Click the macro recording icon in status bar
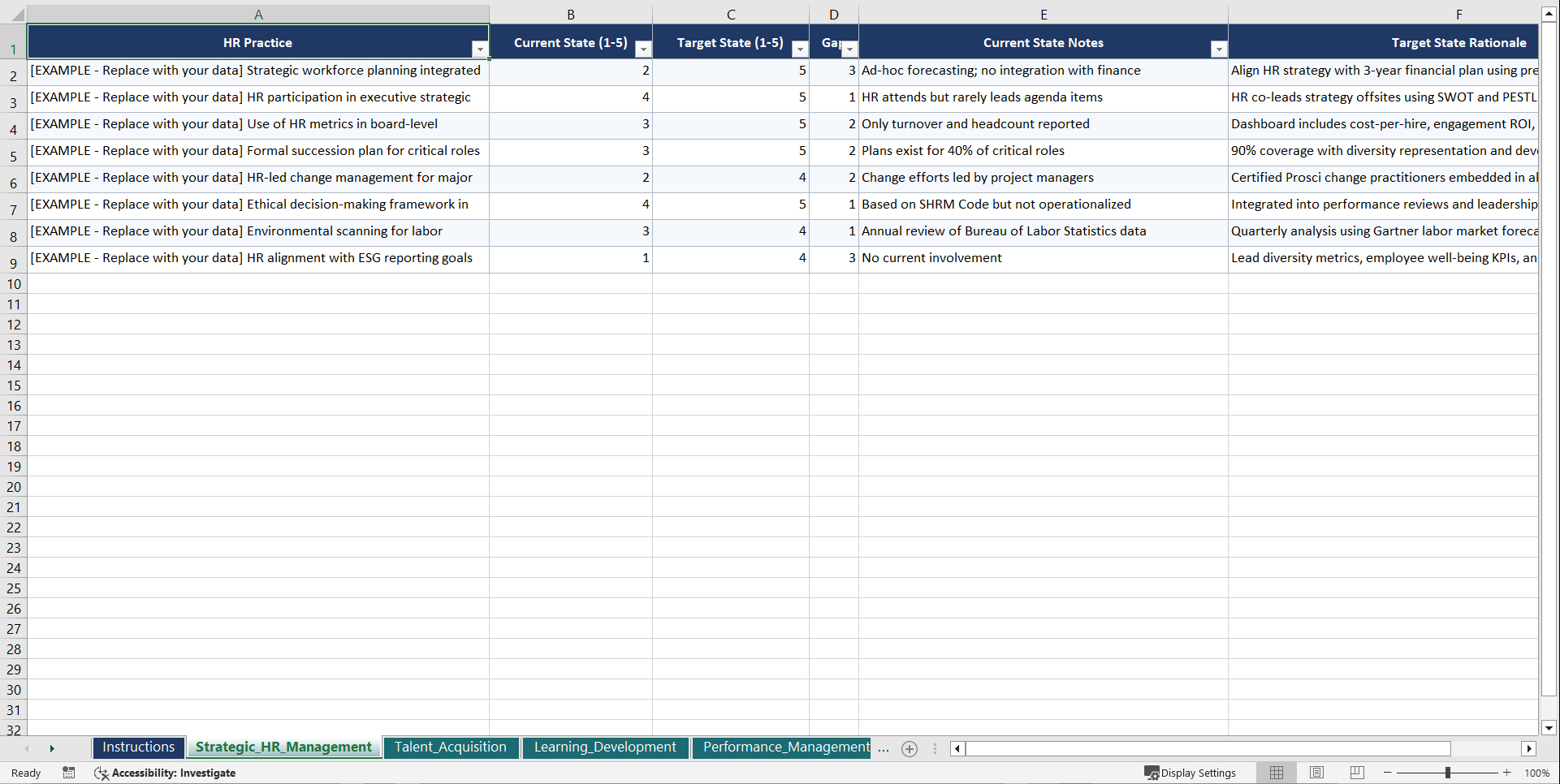Viewport: 1560px width, 784px height. [69, 773]
